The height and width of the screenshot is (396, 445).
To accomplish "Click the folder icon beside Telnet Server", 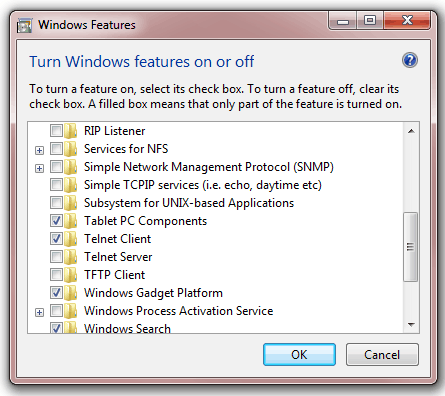I will [x=71, y=257].
